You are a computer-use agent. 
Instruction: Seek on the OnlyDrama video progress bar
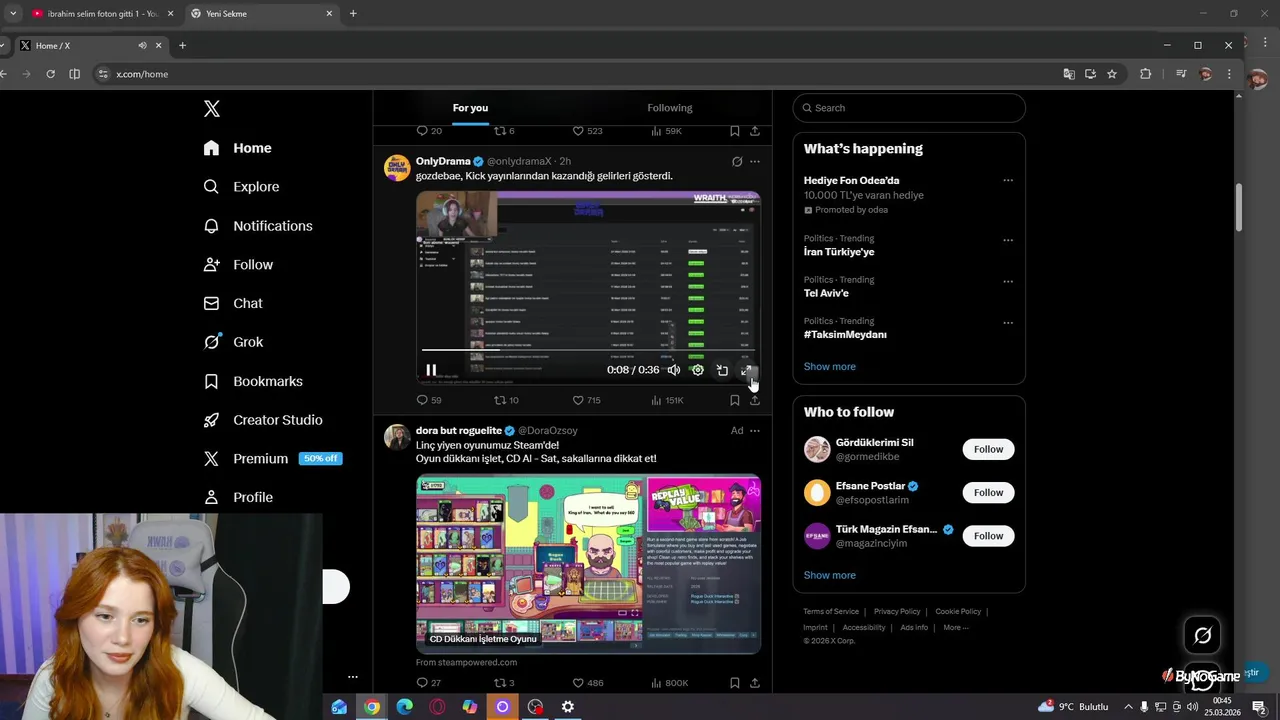[588, 350]
